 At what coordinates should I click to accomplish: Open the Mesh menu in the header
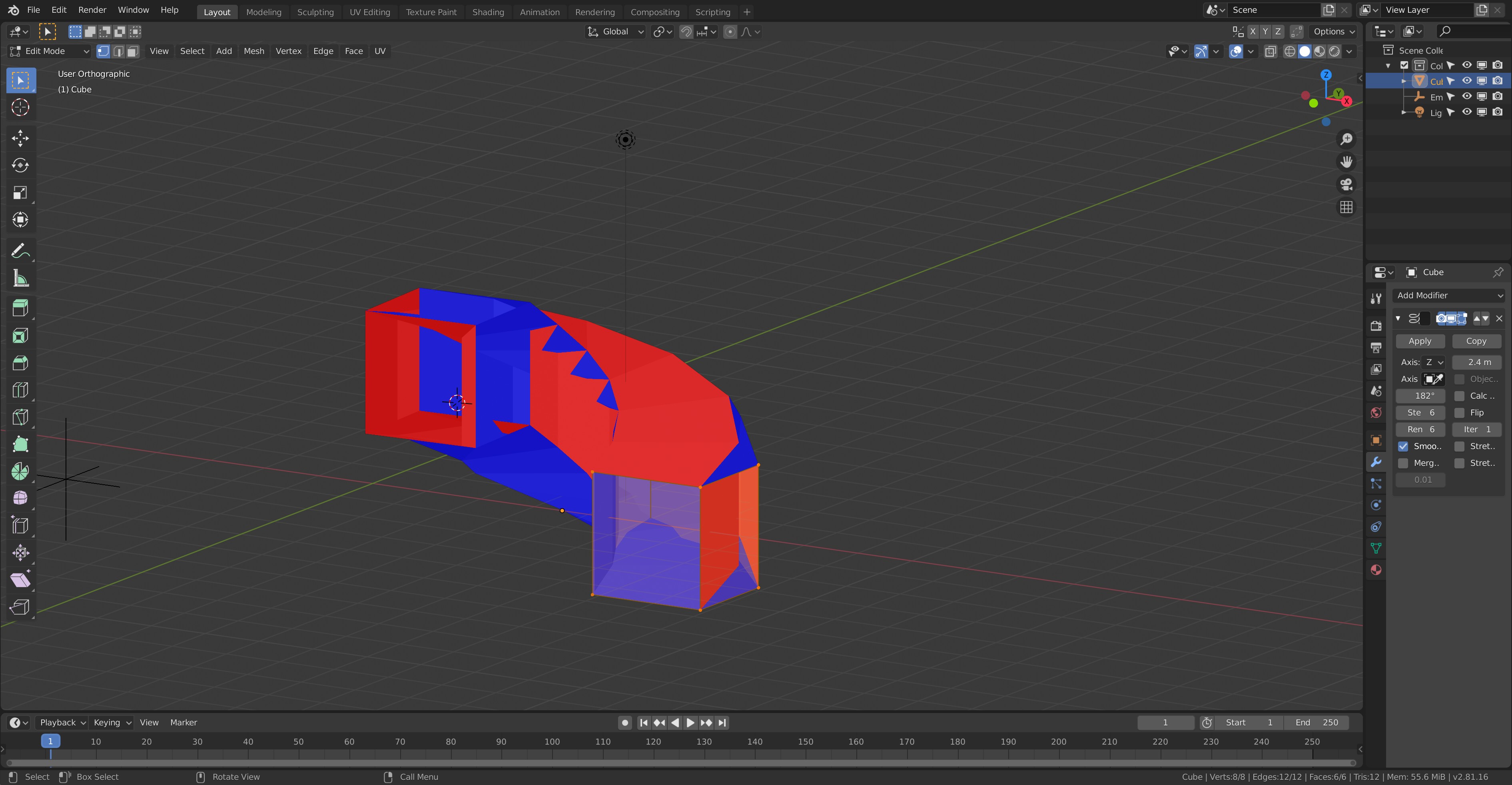tap(254, 51)
